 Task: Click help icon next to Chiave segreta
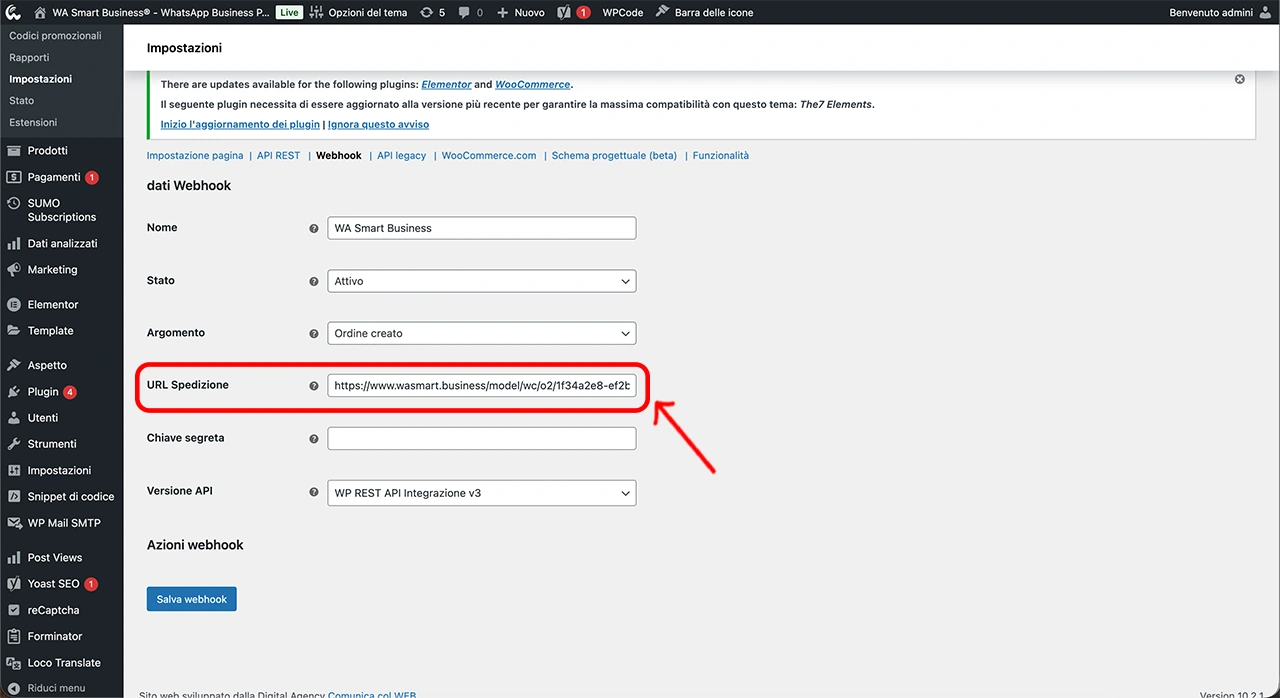click(314, 439)
